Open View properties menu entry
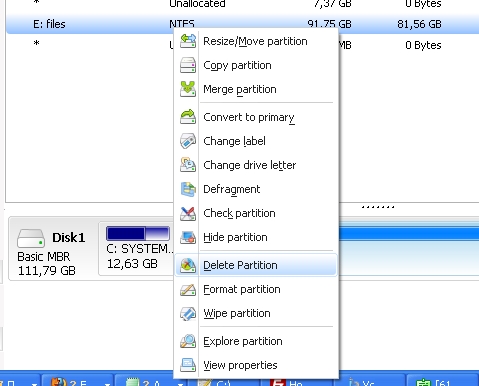The image size is (479, 386). pos(256,365)
